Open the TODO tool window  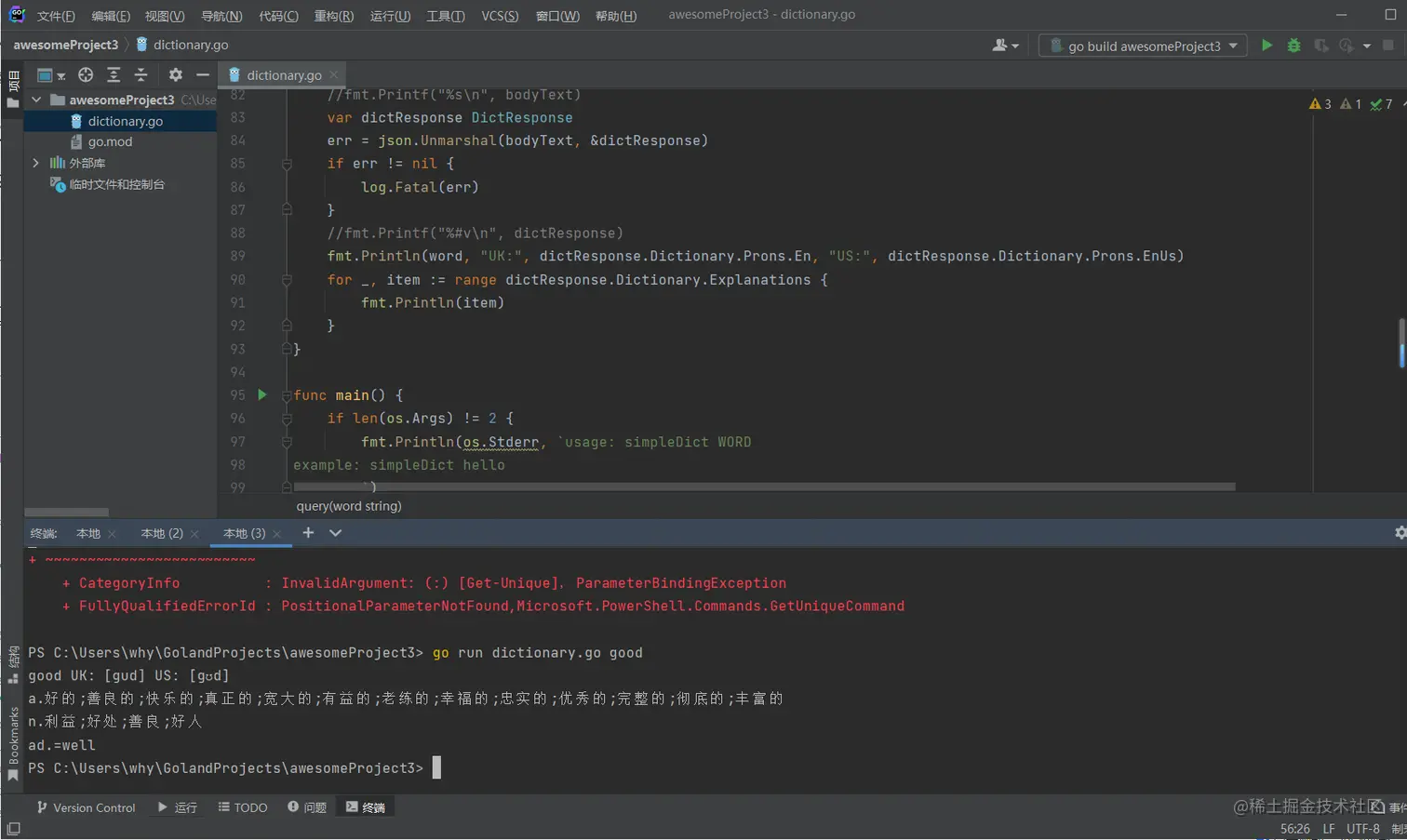(x=243, y=807)
